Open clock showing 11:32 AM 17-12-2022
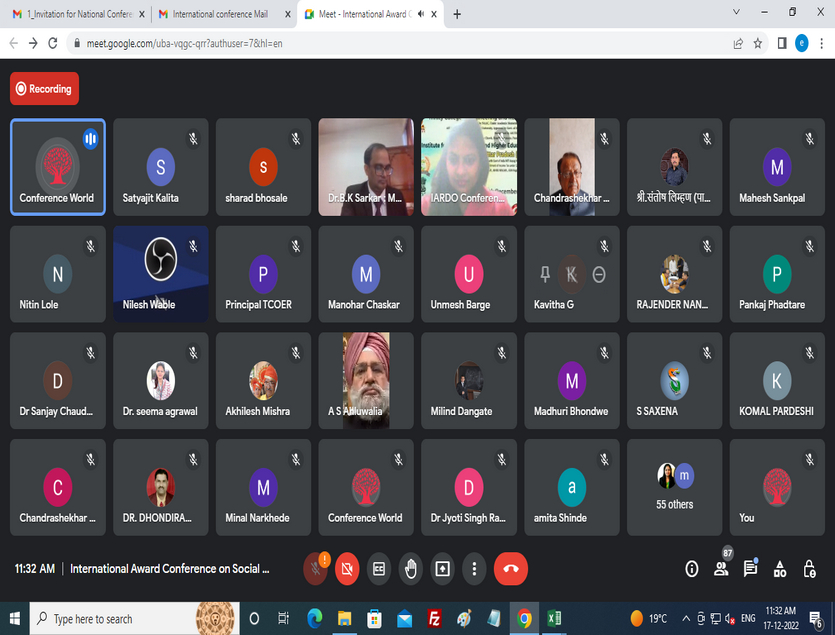The width and height of the screenshot is (835, 635). (781, 618)
